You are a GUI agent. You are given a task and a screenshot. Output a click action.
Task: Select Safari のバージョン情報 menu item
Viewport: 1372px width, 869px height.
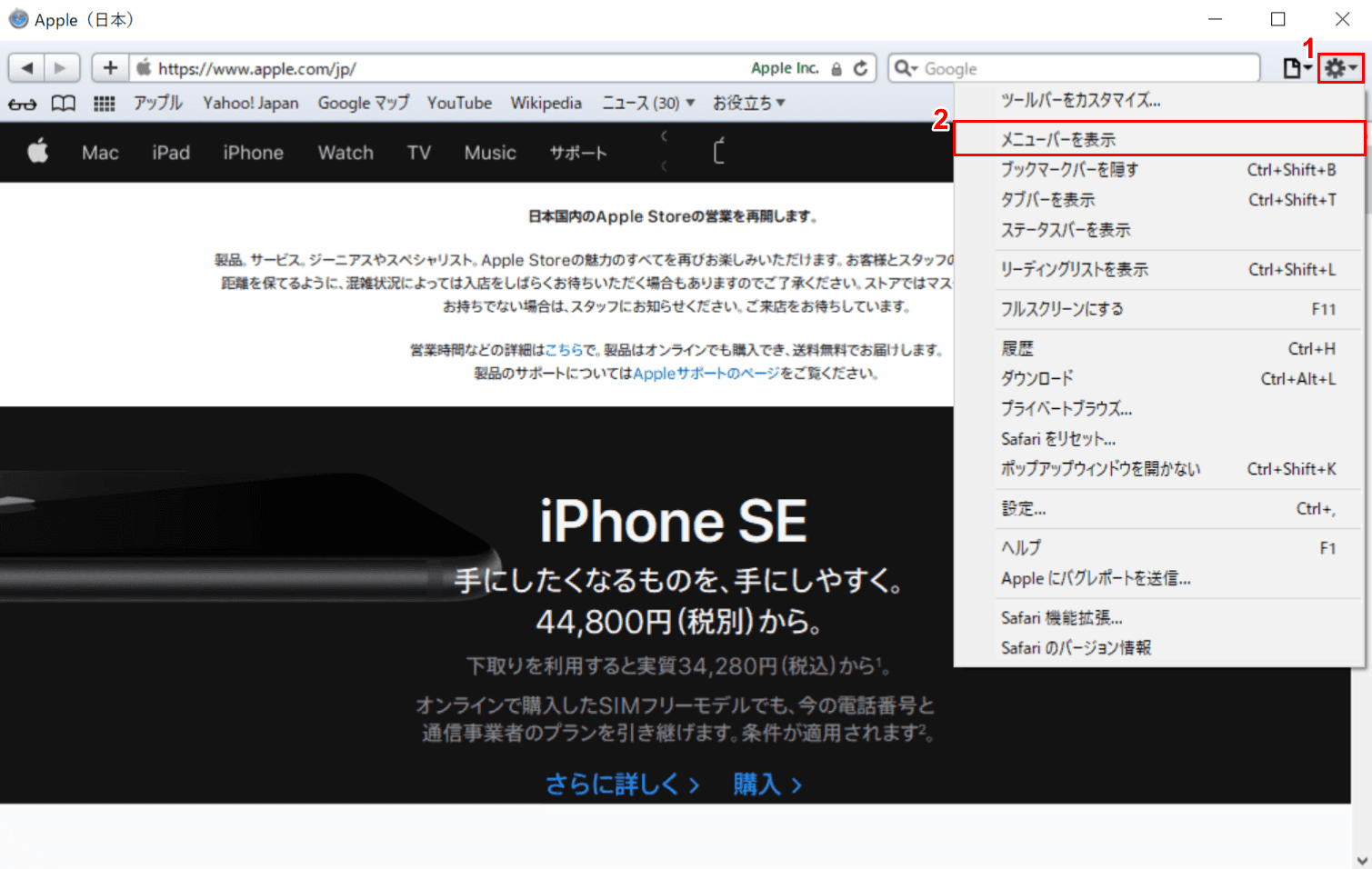point(1159,647)
